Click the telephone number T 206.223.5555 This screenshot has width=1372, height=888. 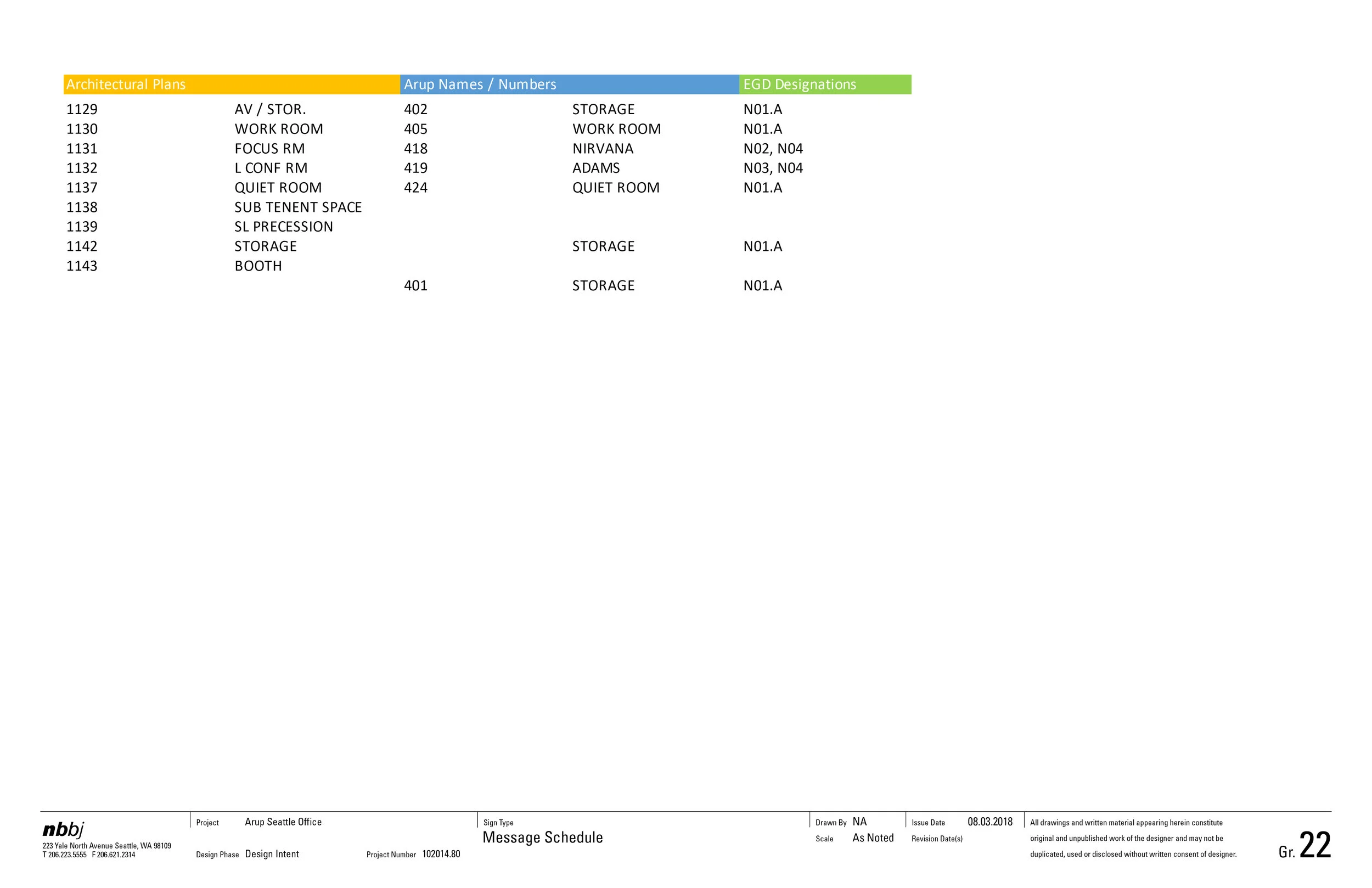pos(65,855)
